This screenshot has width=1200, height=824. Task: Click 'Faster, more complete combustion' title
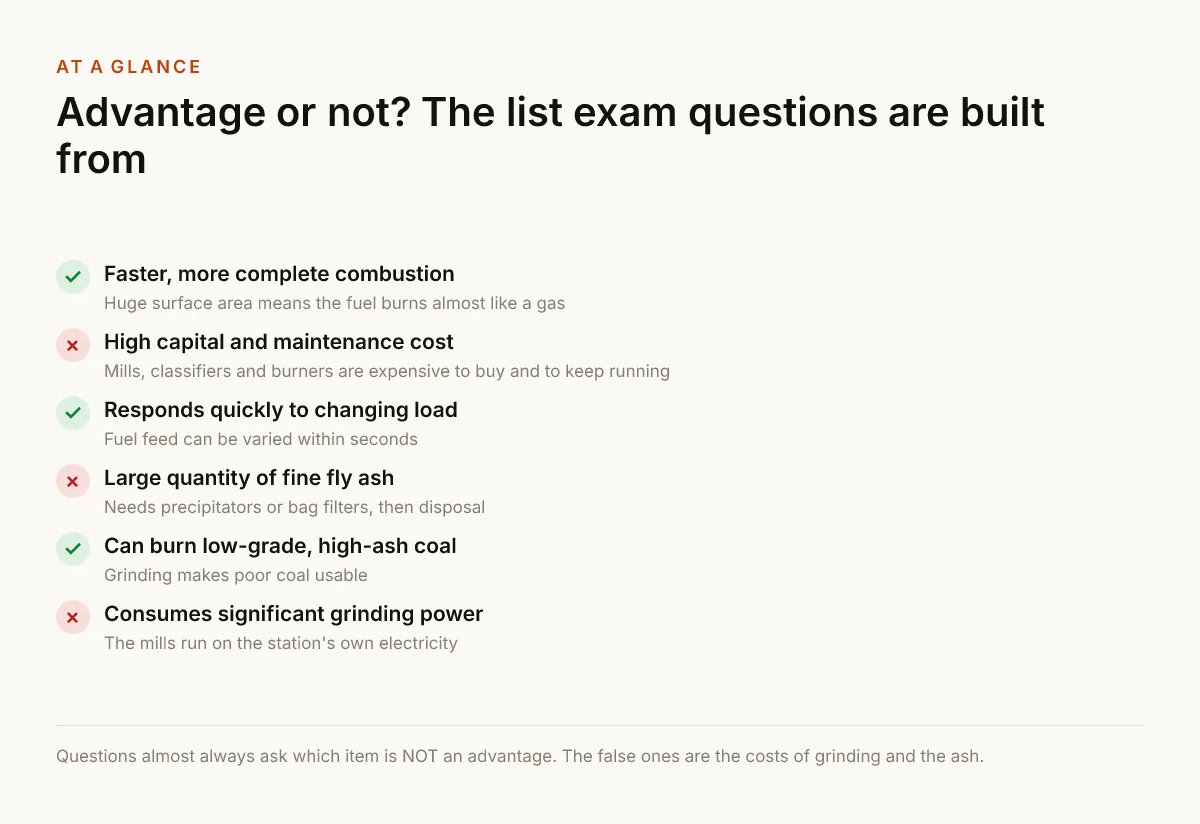pyautogui.click(x=279, y=274)
